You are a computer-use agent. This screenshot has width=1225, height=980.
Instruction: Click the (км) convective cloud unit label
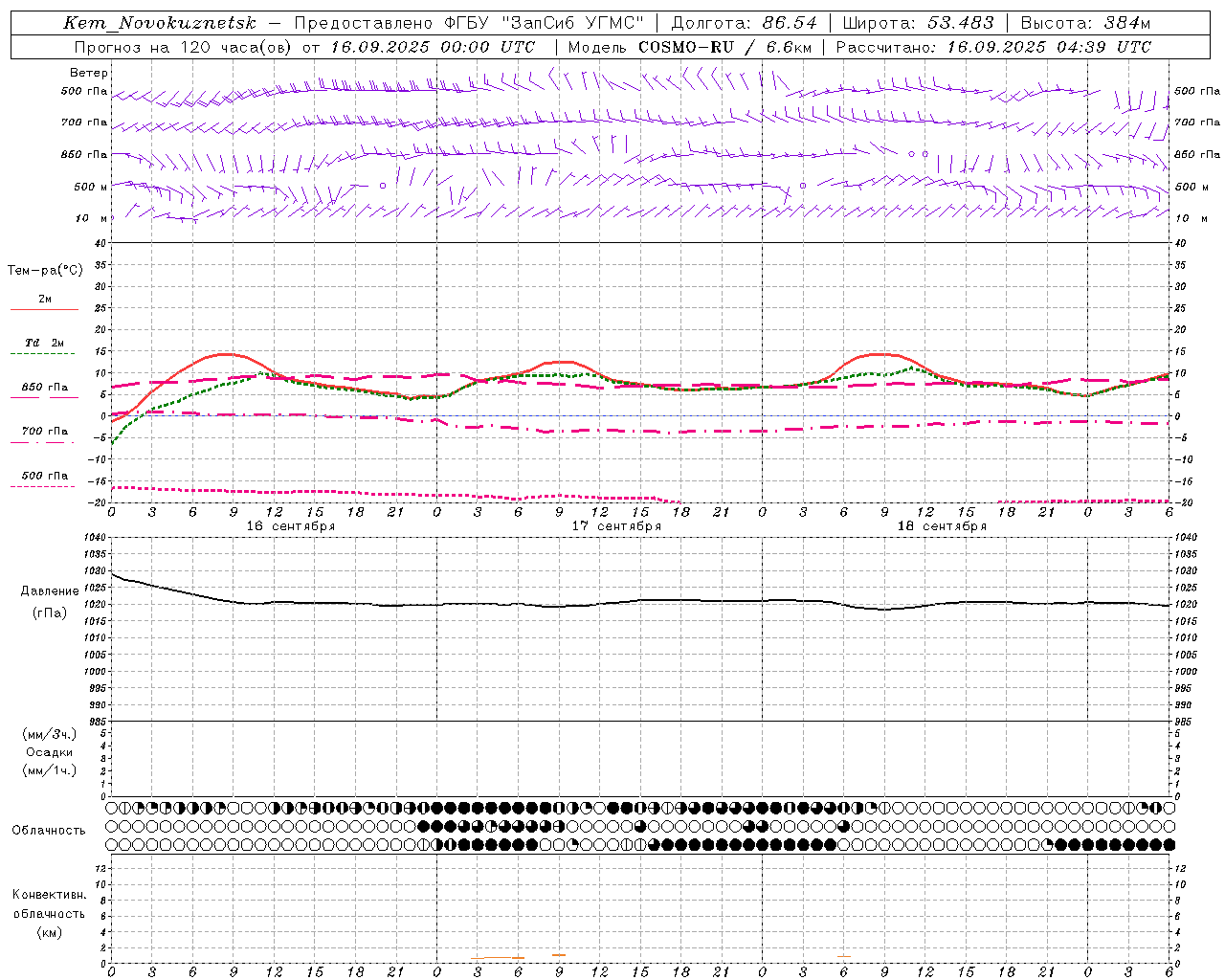tap(49, 932)
